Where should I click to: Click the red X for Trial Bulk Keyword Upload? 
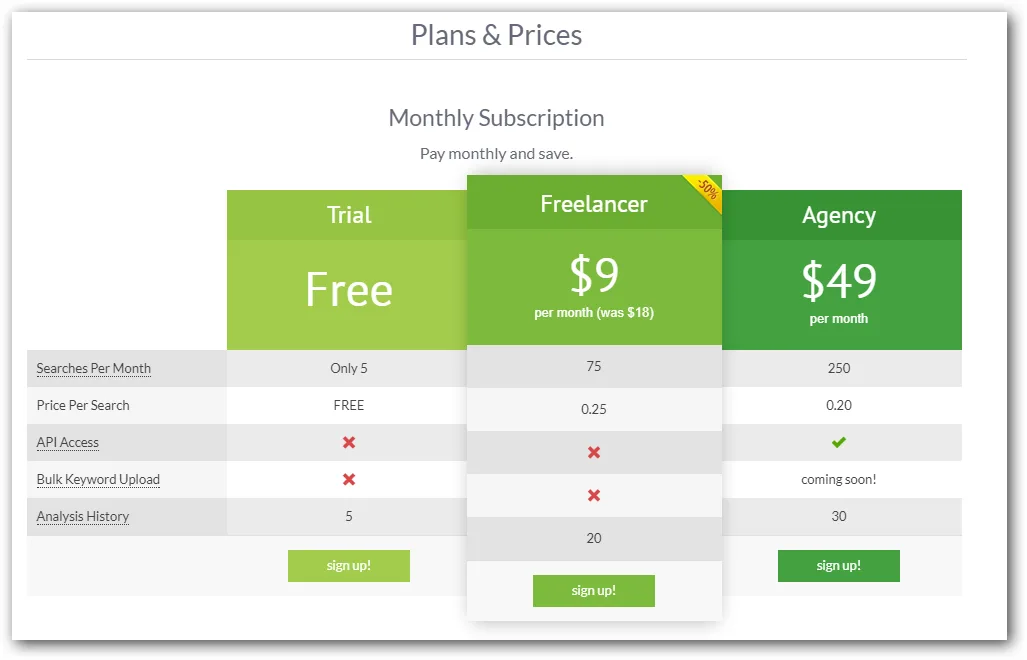tap(349, 479)
